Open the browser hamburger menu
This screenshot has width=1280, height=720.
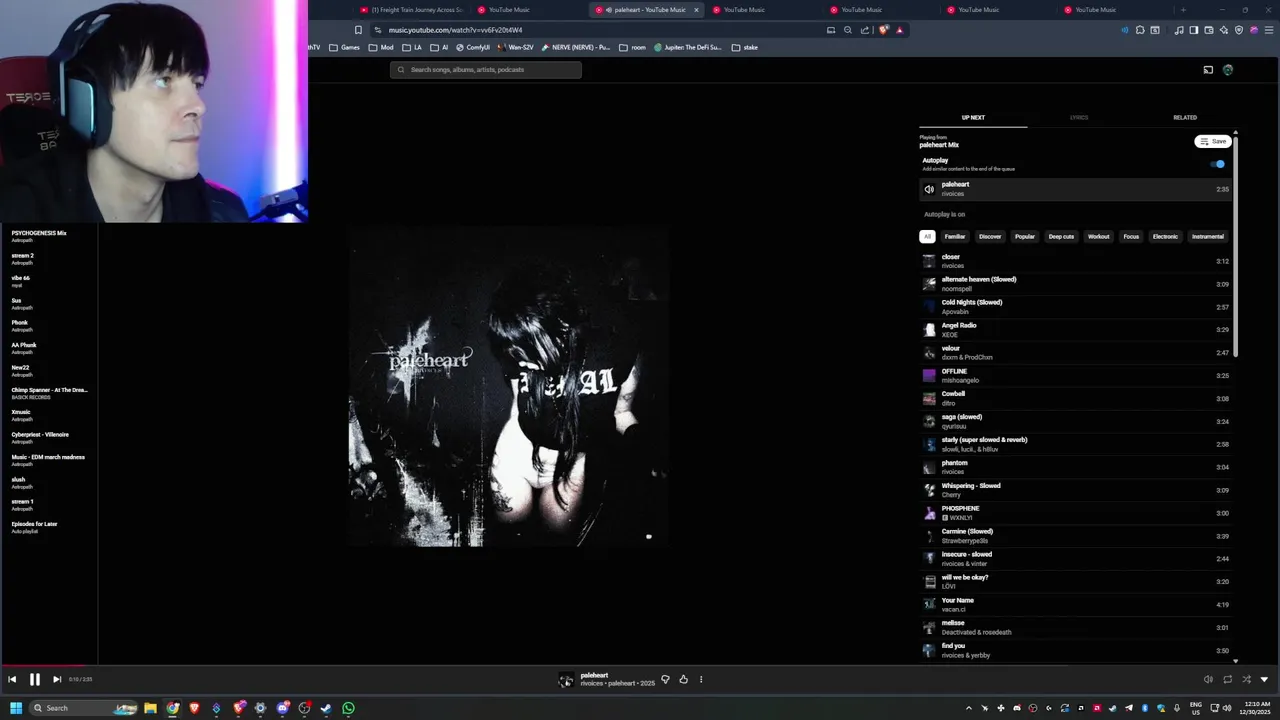click(1268, 30)
